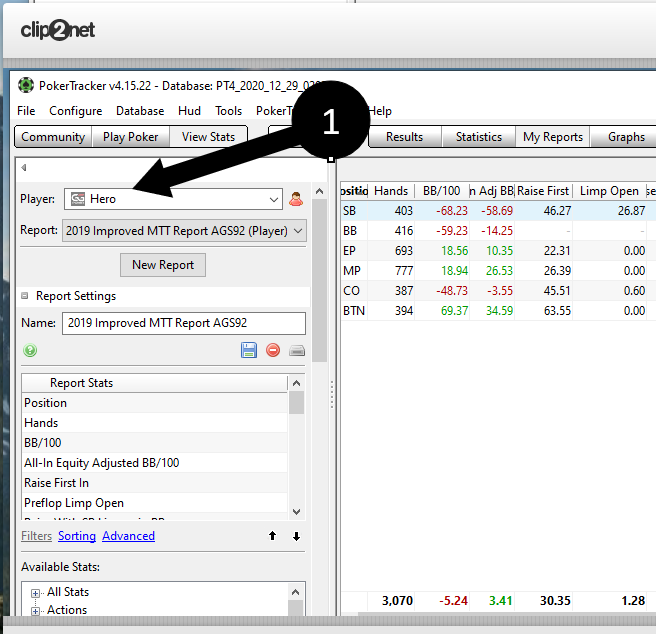
Task: Sort by Limp Open column header
Action: click(x=609, y=191)
